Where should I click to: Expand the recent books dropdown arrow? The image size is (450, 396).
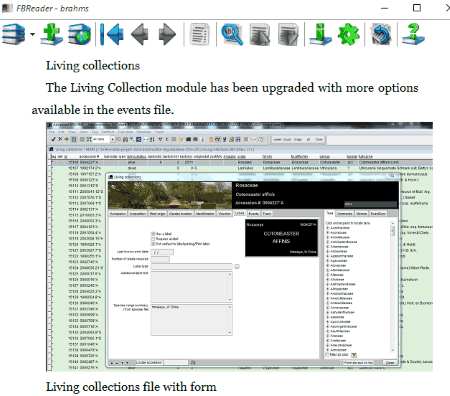point(32,34)
